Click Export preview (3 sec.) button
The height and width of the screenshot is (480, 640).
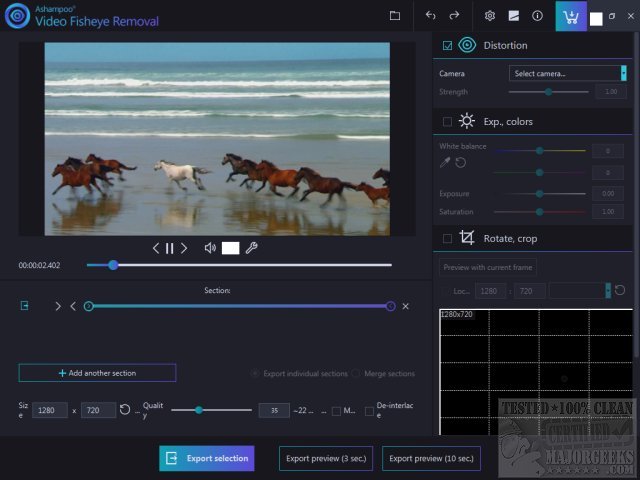325,458
